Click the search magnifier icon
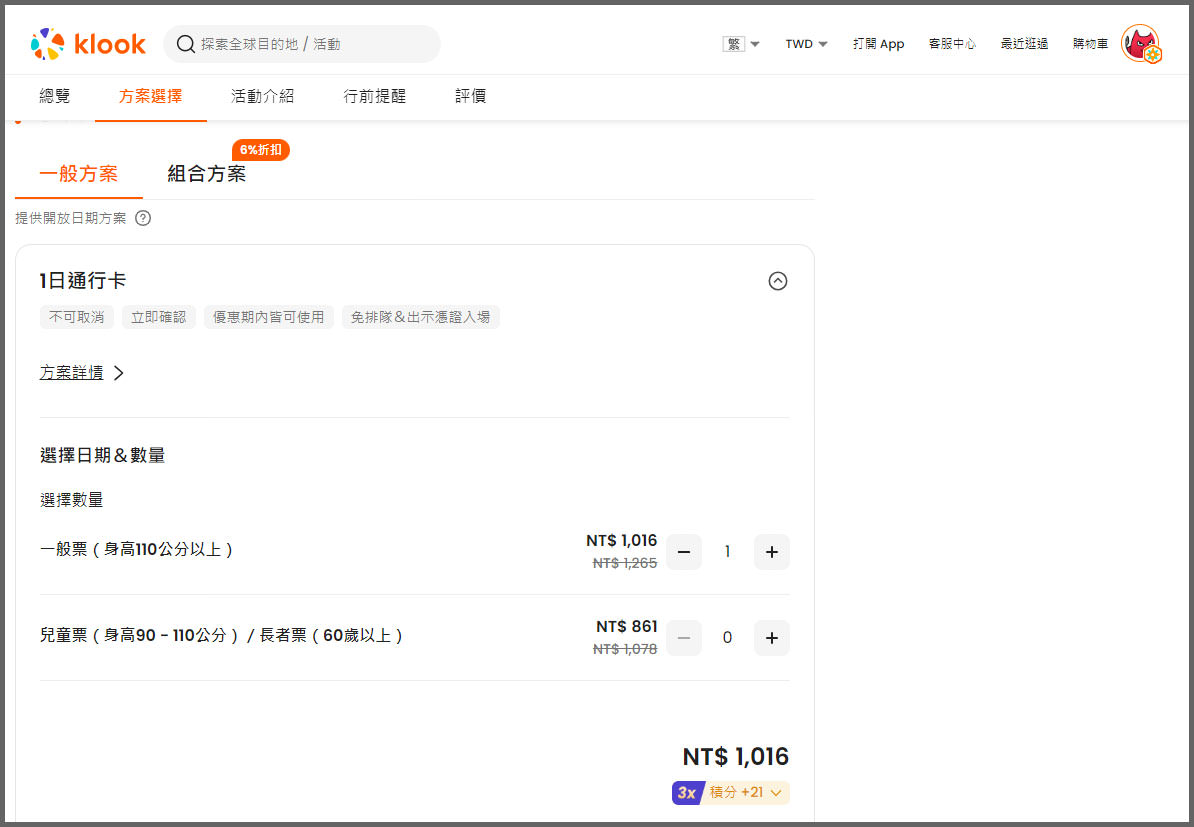This screenshot has height=827, width=1194. [x=185, y=44]
